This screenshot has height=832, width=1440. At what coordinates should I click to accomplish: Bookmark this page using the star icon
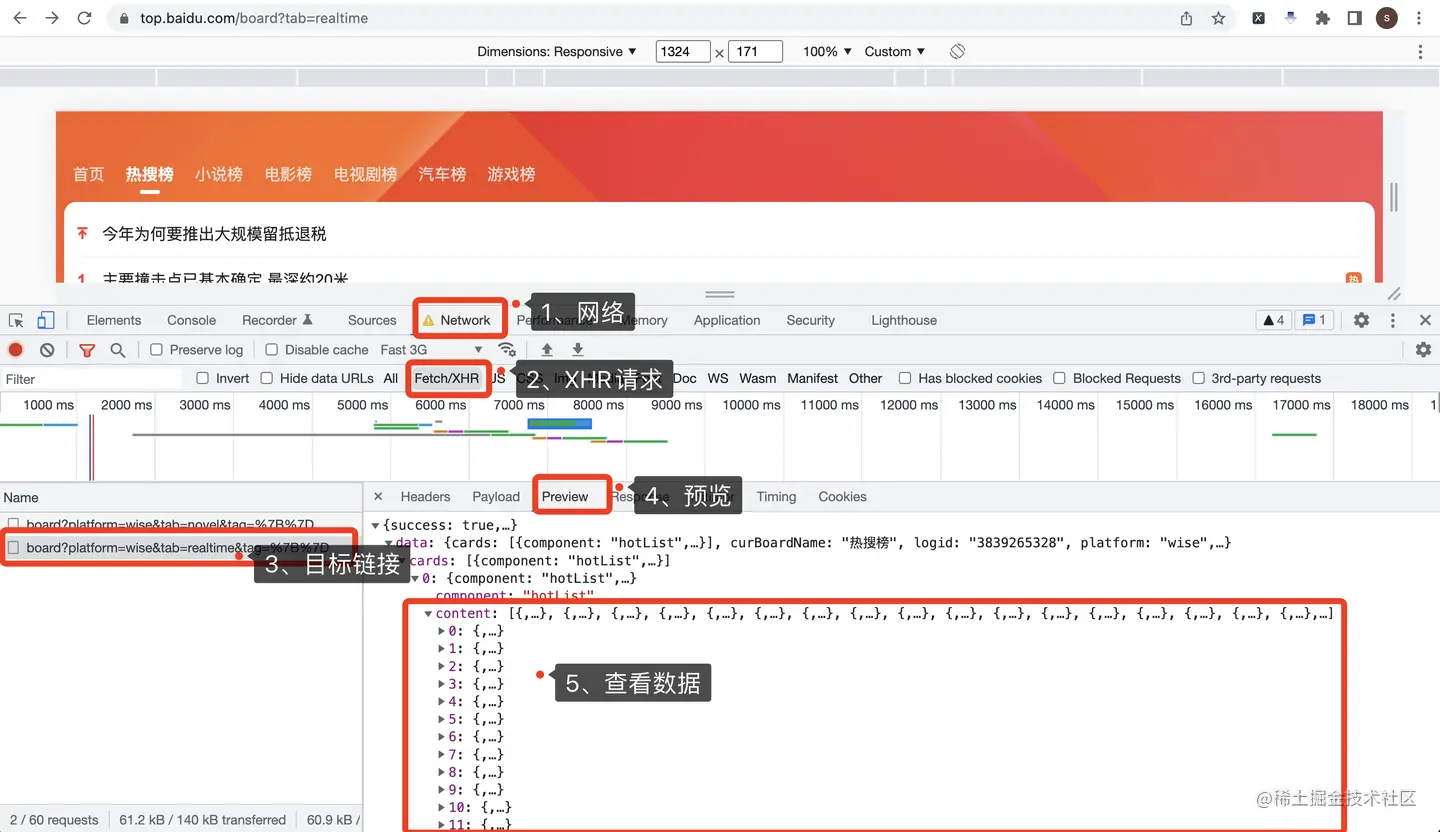click(1218, 18)
